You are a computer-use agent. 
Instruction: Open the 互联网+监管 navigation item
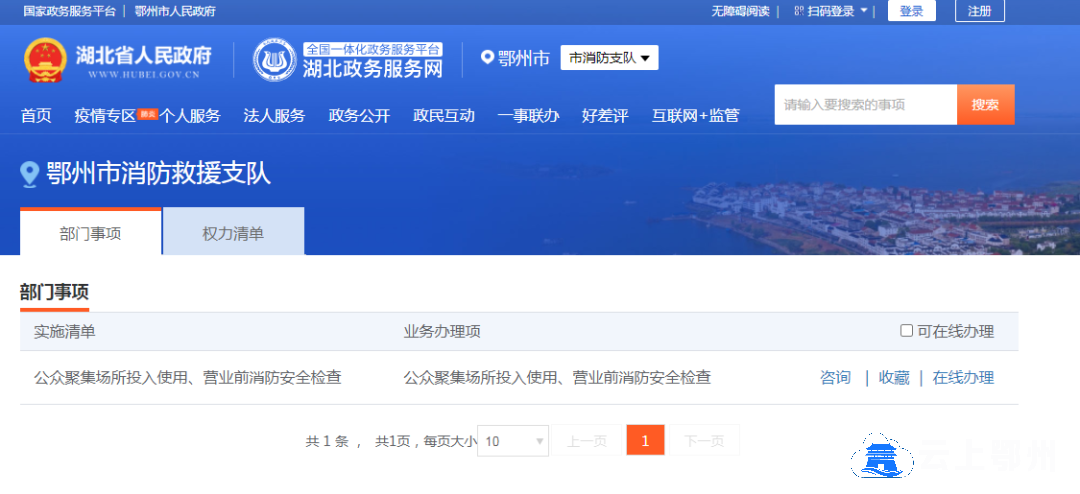(696, 116)
